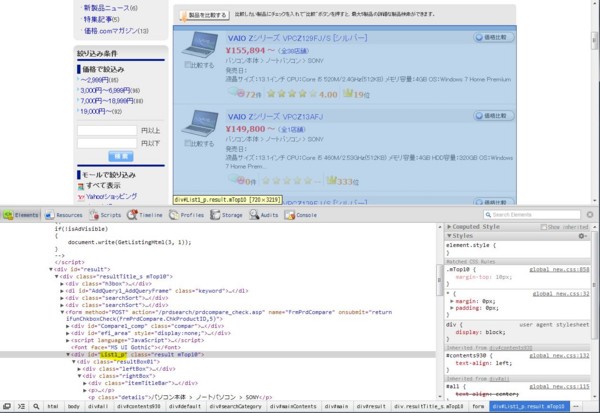Open 特集記事 link in sidebar
The height and width of the screenshot is (413, 600).
[x=98, y=19]
